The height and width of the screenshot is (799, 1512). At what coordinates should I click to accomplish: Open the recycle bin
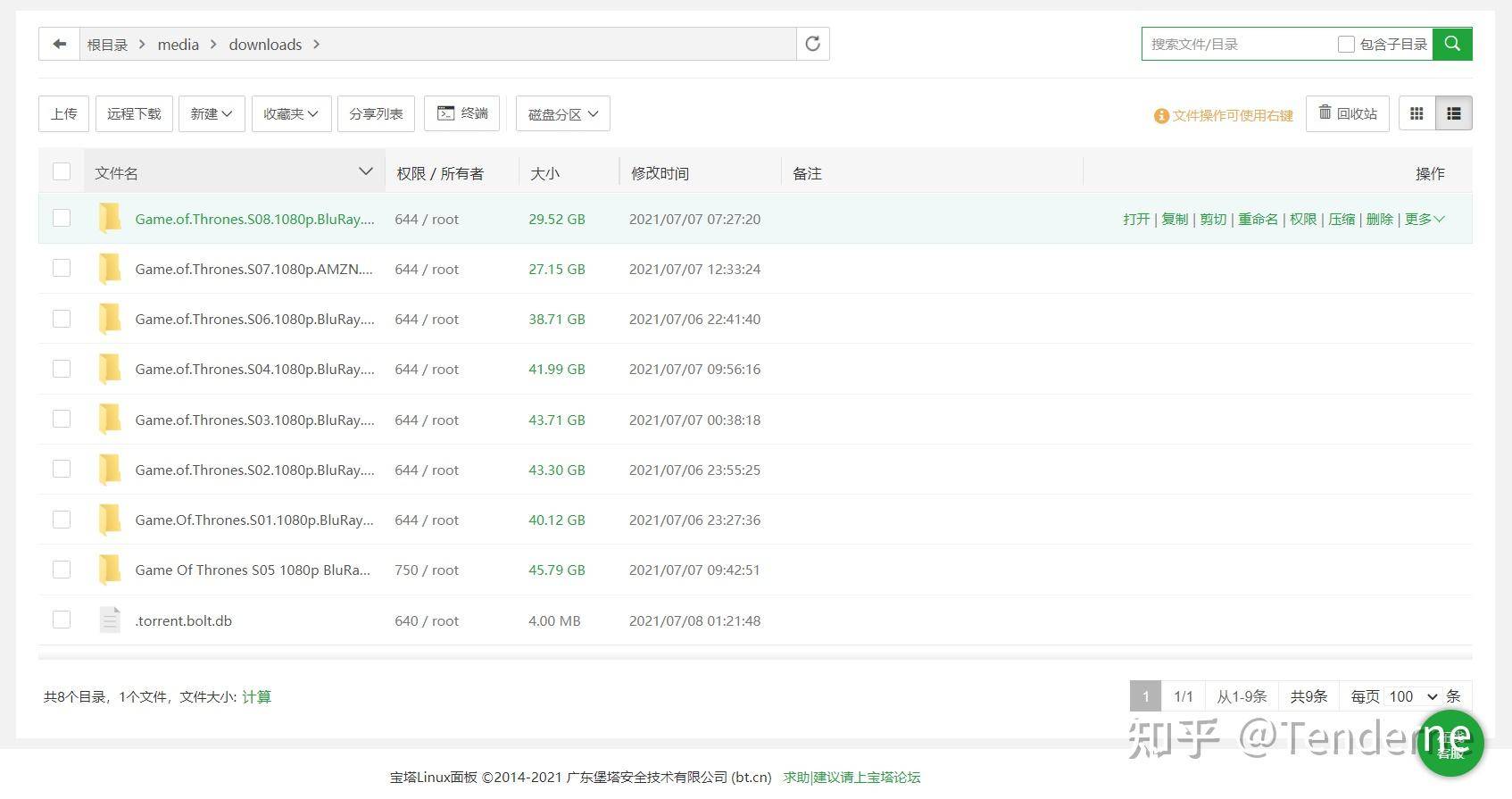pyautogui.click(x=1347, y=113)
